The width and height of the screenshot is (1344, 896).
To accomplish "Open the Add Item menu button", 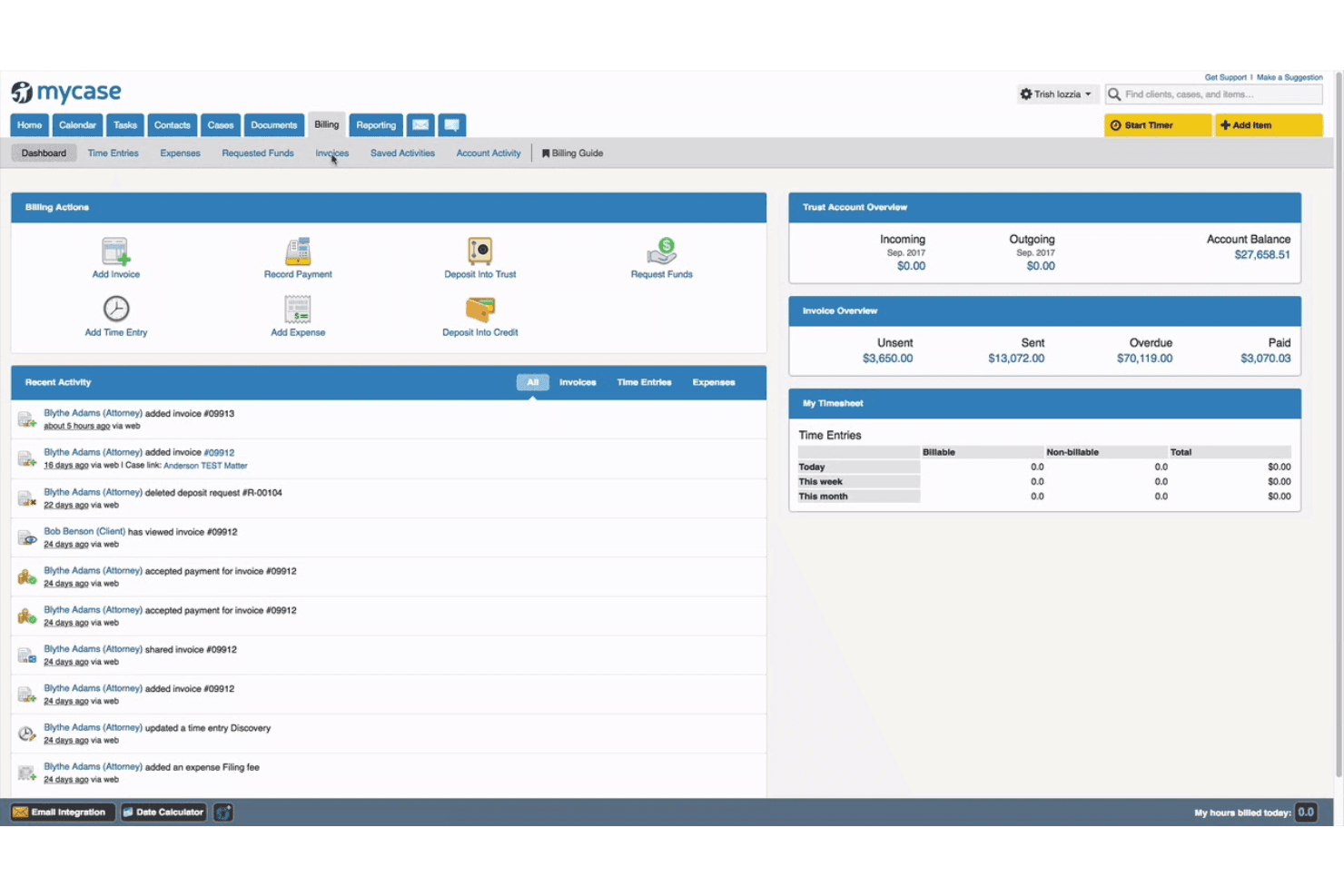I will (x=1269, y=125).
